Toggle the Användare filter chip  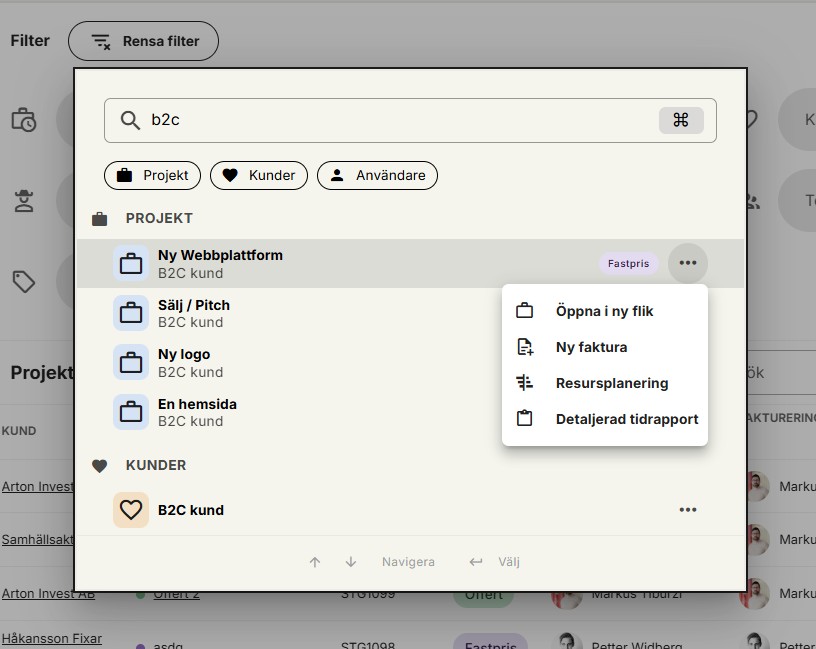click(x=377, y=175)
